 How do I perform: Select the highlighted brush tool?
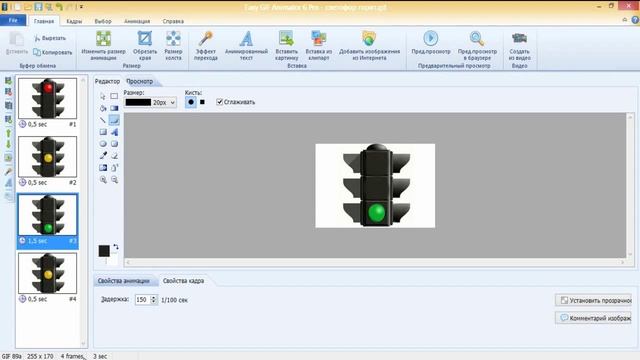[114, 120]
